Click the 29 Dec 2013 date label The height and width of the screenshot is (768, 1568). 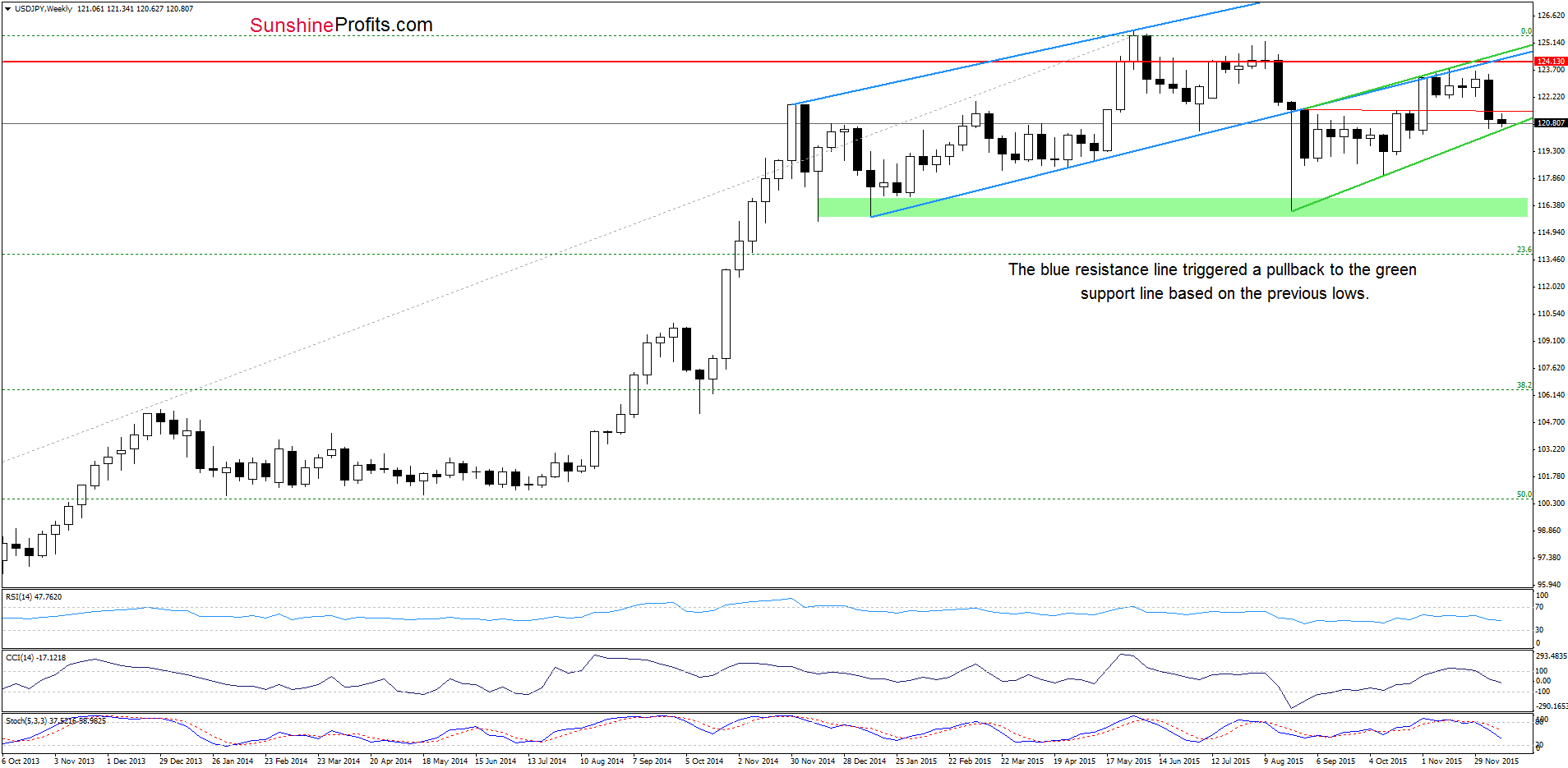click(x=181, y=761)
